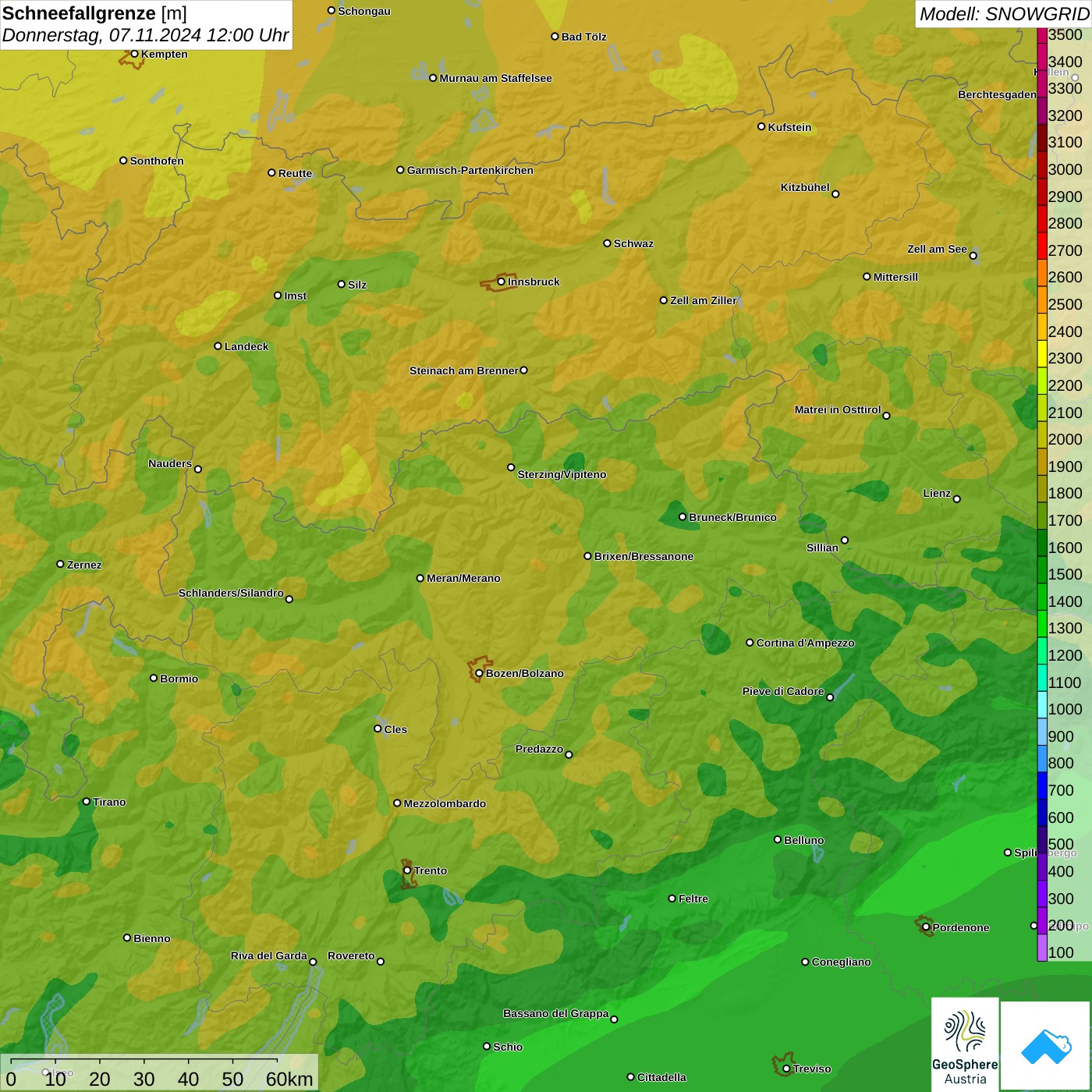This screenshot has width=1092, height=1092.
Task: Click the 'Berchtesgaden' label
Action: tap(997, 94)
